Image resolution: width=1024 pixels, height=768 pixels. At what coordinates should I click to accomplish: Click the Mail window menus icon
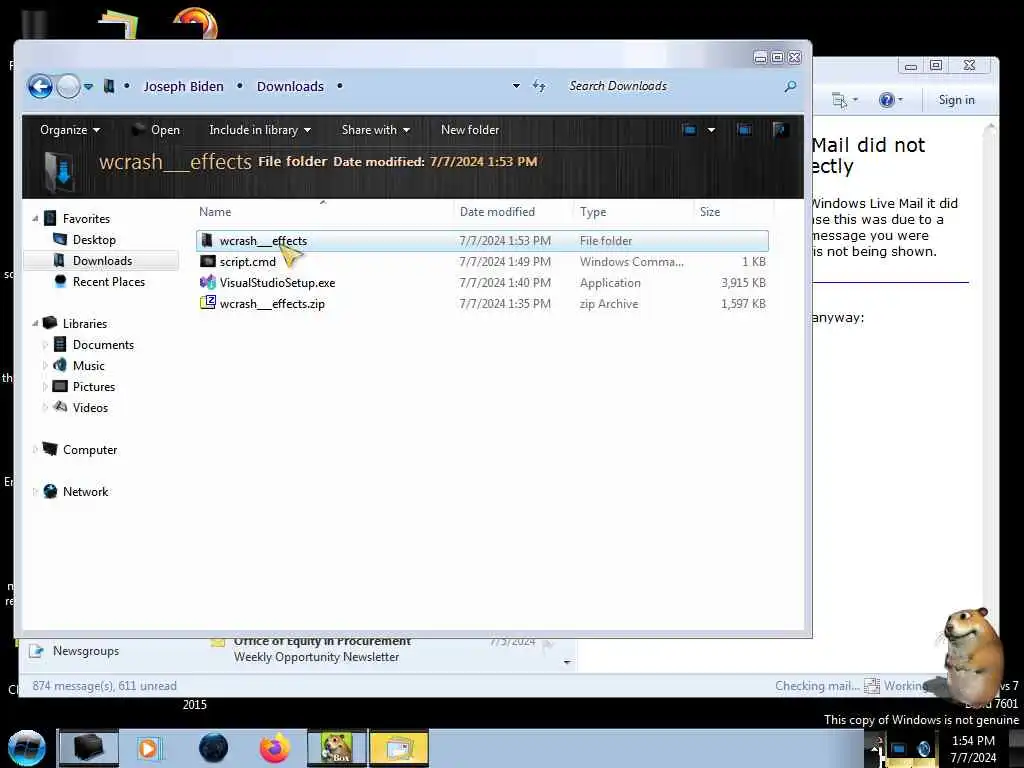[x=839, y=100]
